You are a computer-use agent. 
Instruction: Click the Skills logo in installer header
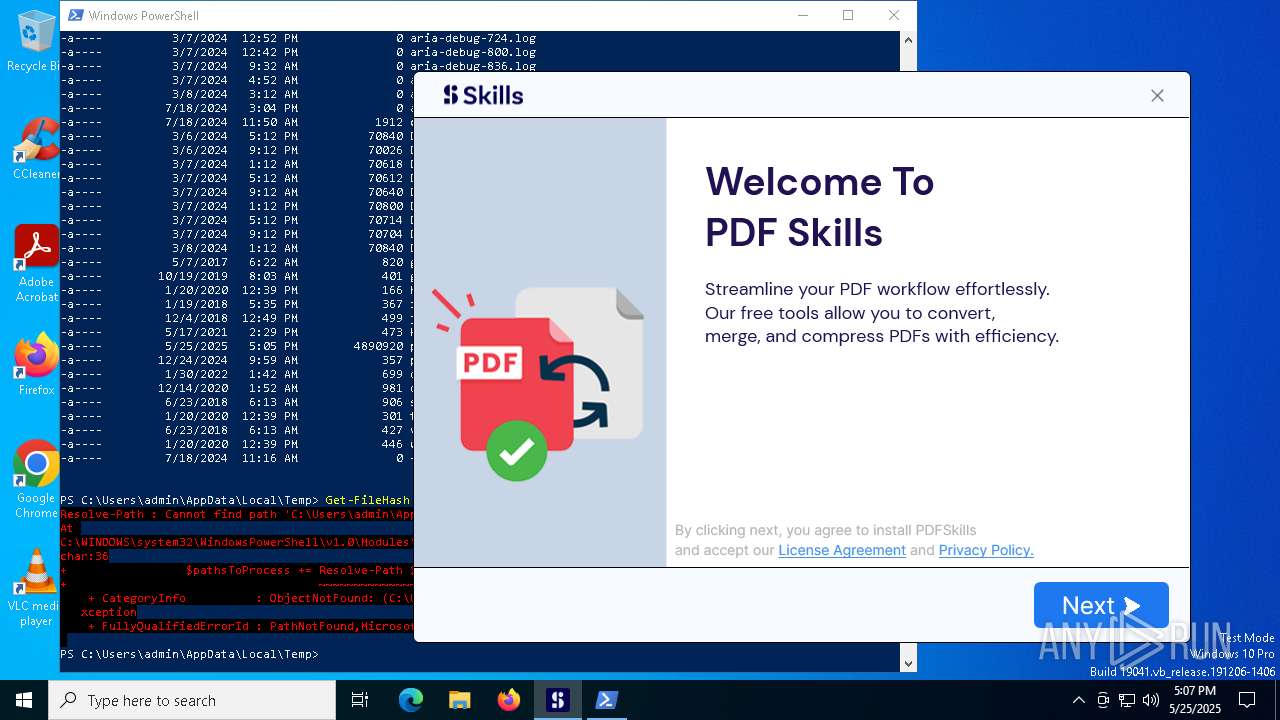tap(484, 95)
